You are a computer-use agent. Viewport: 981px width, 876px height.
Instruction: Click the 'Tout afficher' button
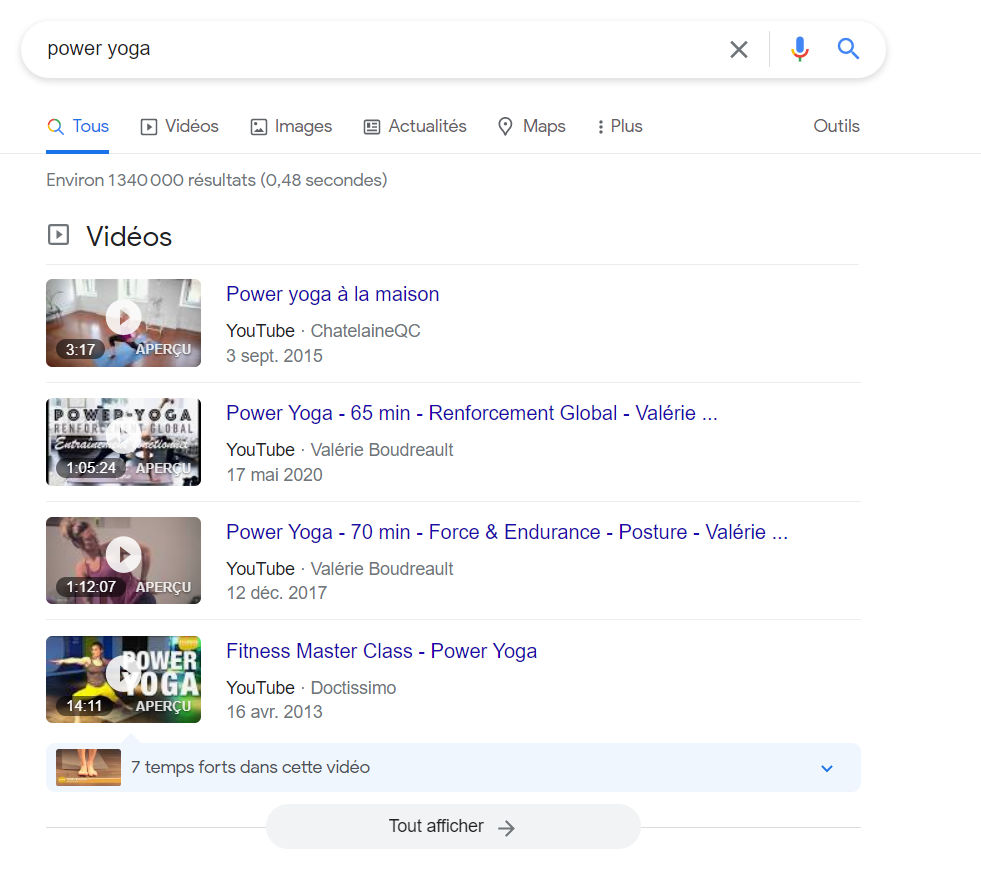coord(452,826)
